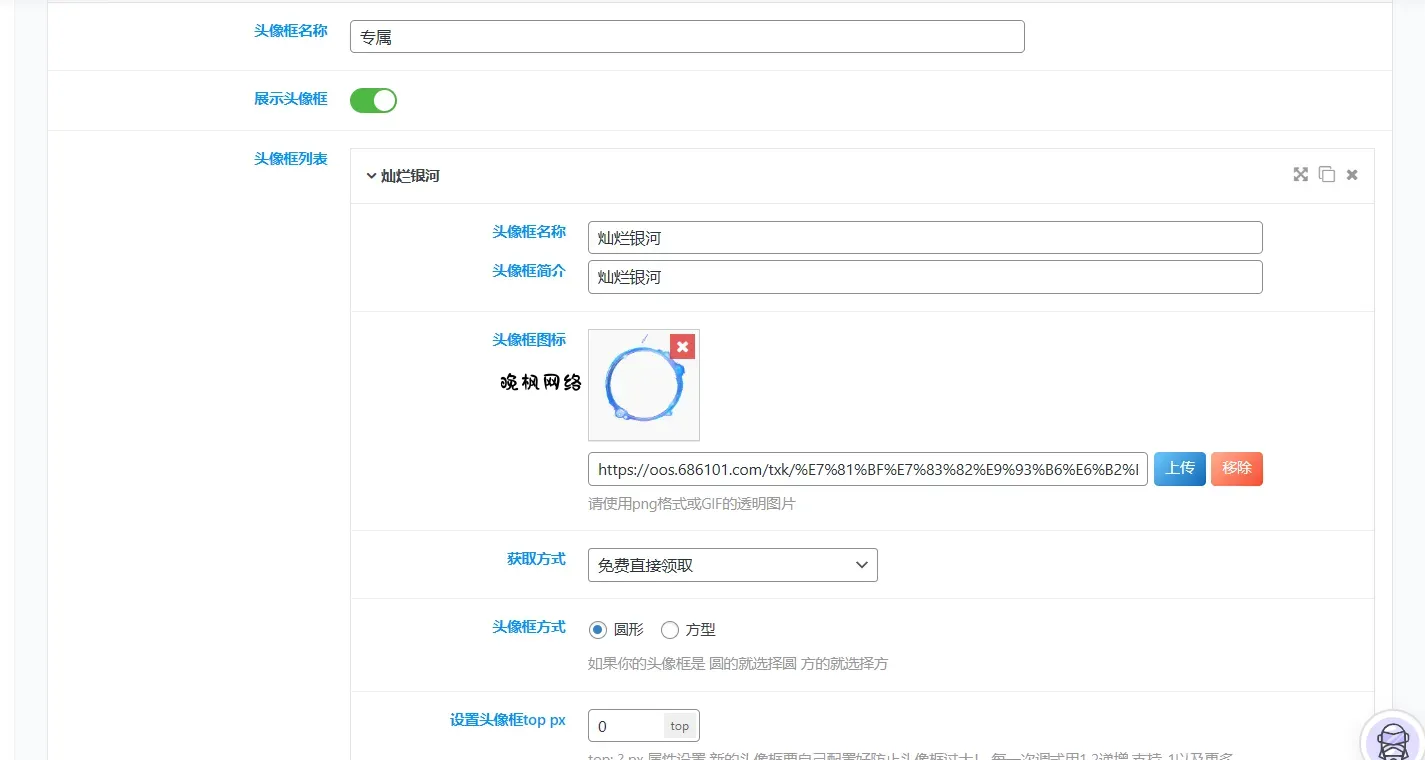The height and width of the screenshot is (760, 1425).
Task: Click the image URL input field
Action: [x=867, y=469]
